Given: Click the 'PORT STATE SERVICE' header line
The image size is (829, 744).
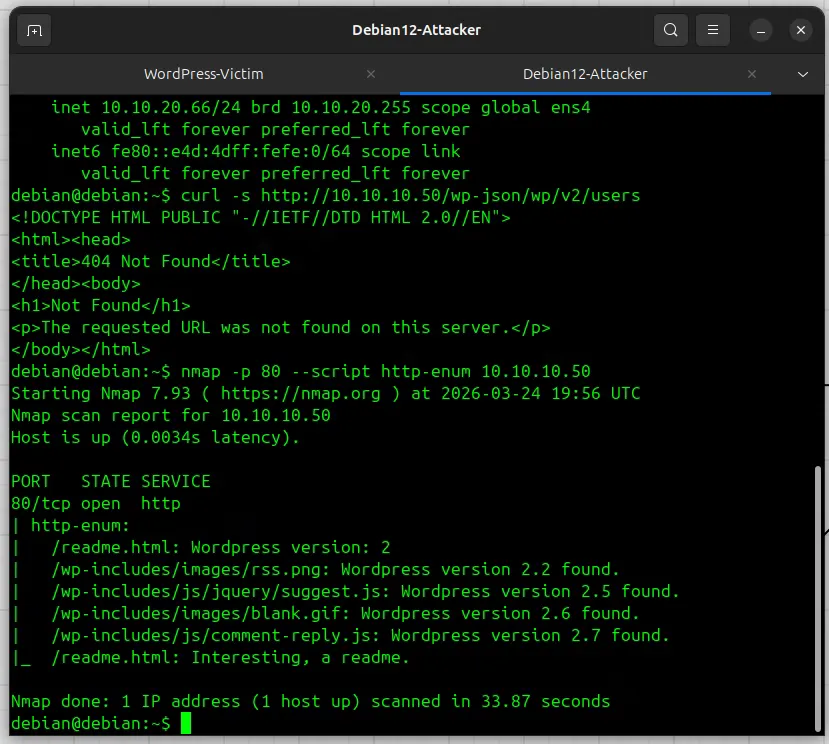Looking at the screenshot, I should 111,482.
